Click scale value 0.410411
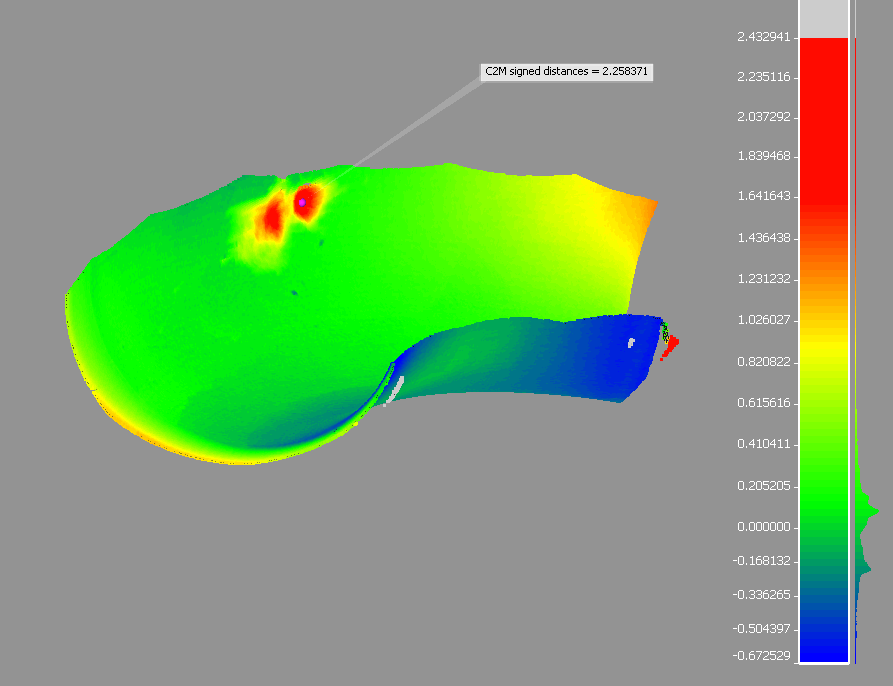Screen dimensions: 893x686 point(764,444)
